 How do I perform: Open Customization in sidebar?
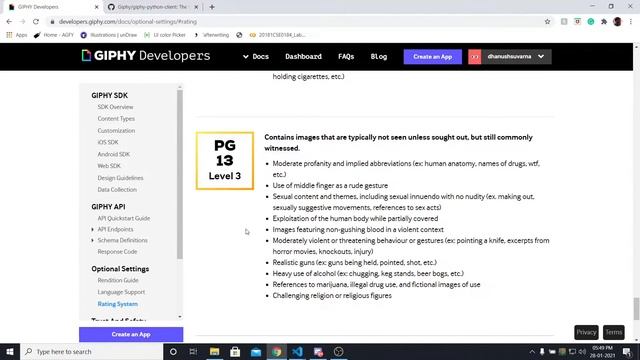[x=116, y=131]
